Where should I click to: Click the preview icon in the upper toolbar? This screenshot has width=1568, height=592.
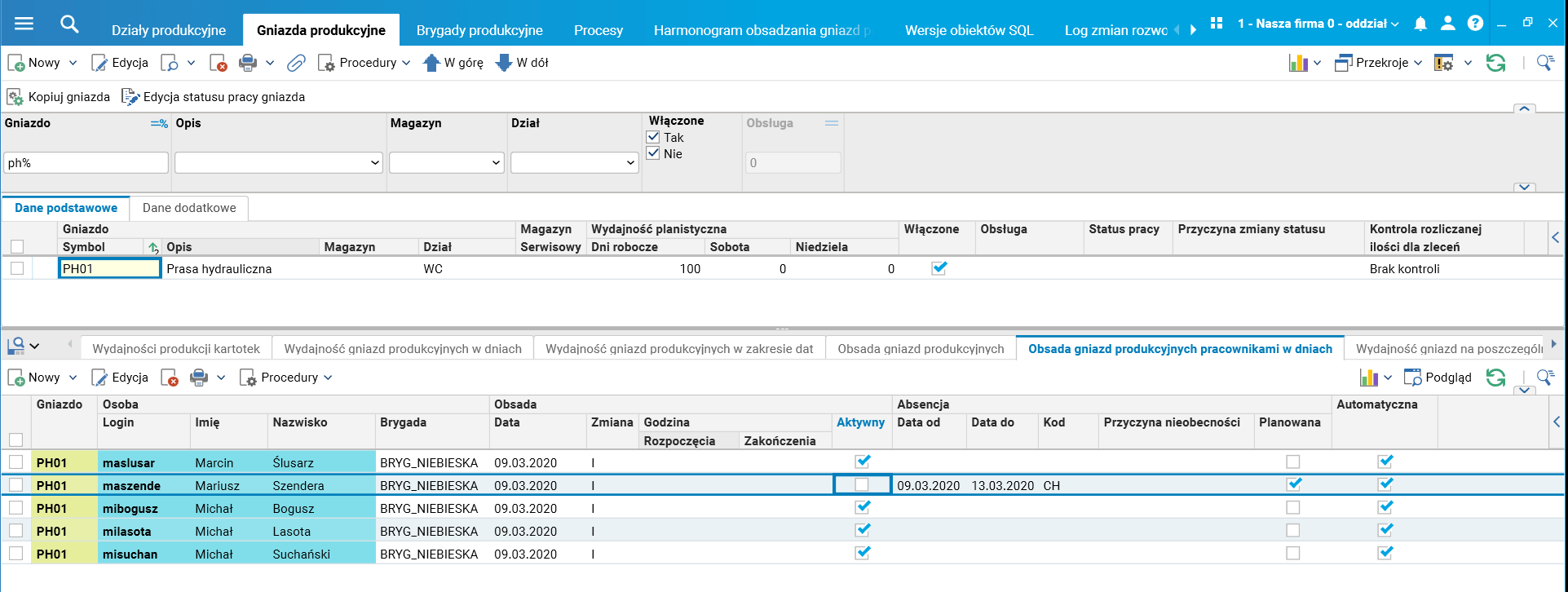click(170, 63)
